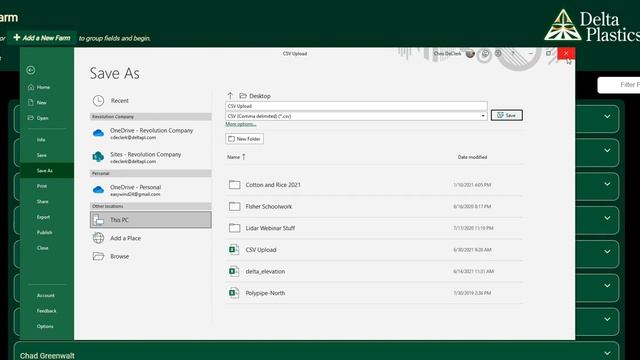Expand the Chad Greenwalt row chevron
Image resolution: width=640 pixels, height=360 pixels.
[x=607, y=353]
